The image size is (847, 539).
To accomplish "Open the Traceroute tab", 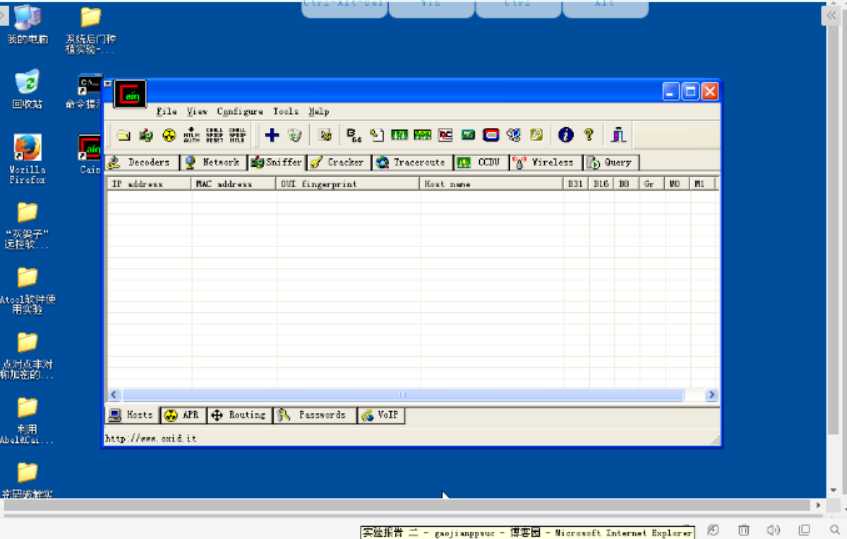I will point(412,162).
